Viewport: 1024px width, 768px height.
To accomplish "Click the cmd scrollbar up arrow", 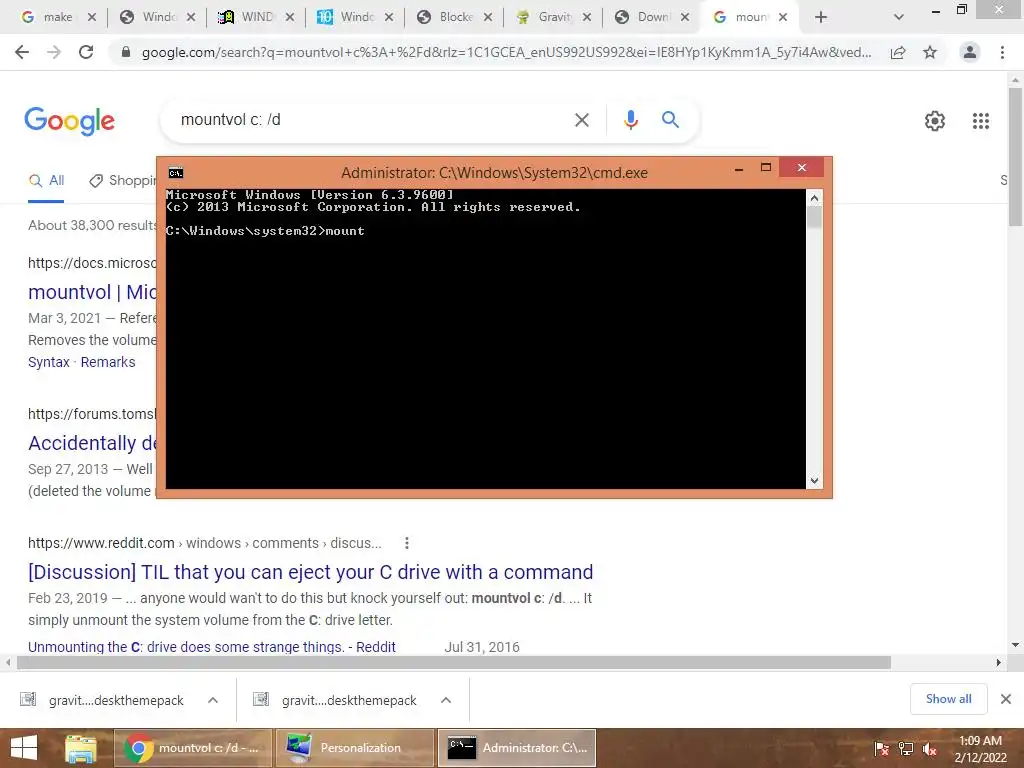I will click(814, 198).
